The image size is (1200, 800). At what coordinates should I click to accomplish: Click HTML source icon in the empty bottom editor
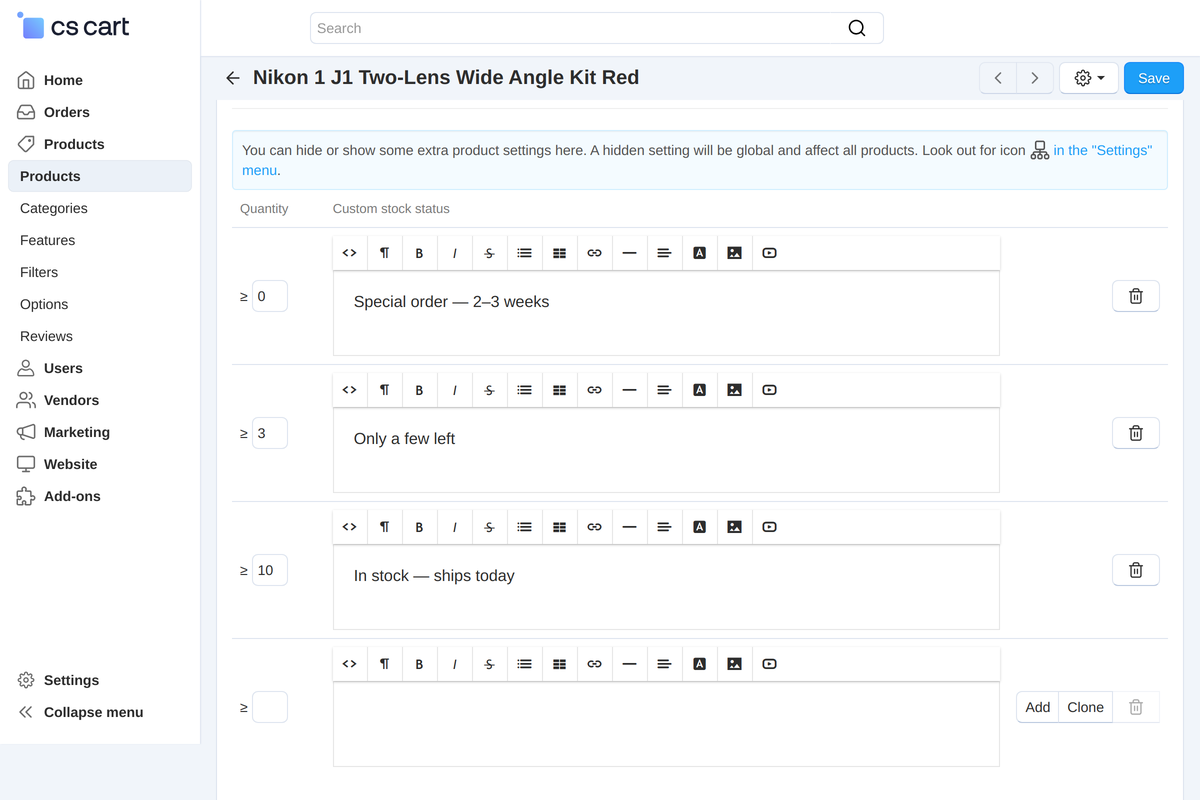point(349,664)
